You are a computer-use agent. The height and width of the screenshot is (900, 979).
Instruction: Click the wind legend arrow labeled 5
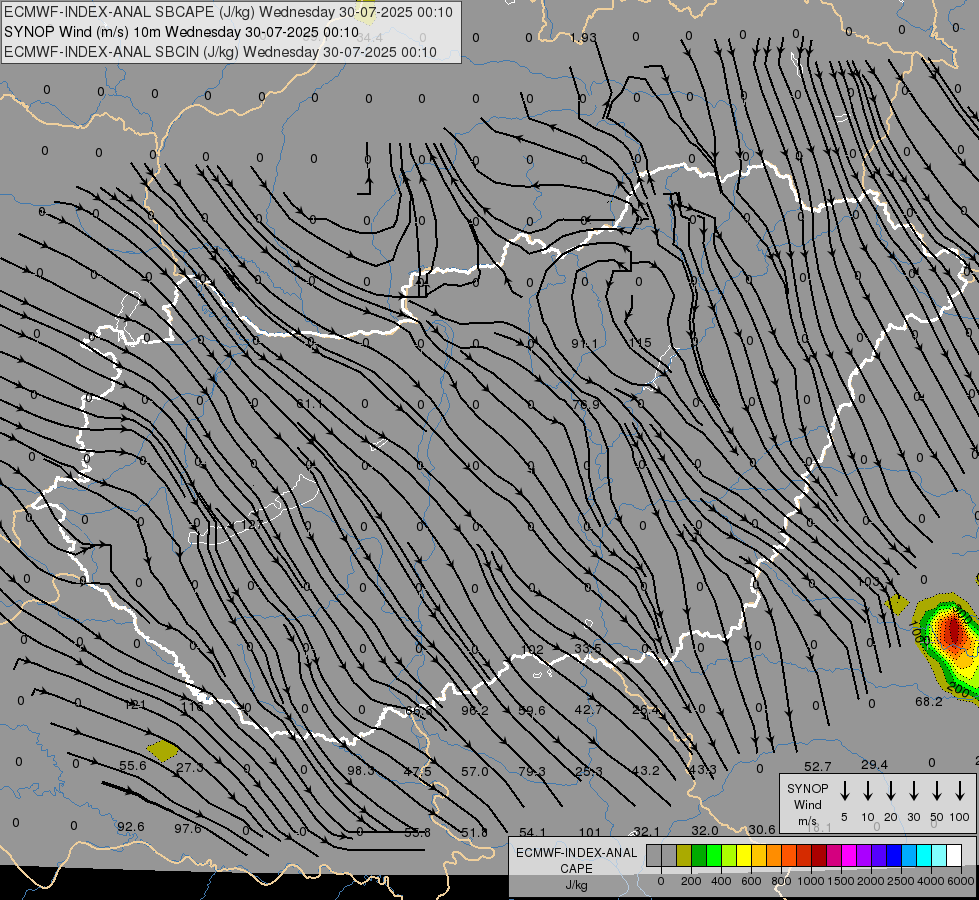click(844, 790)
